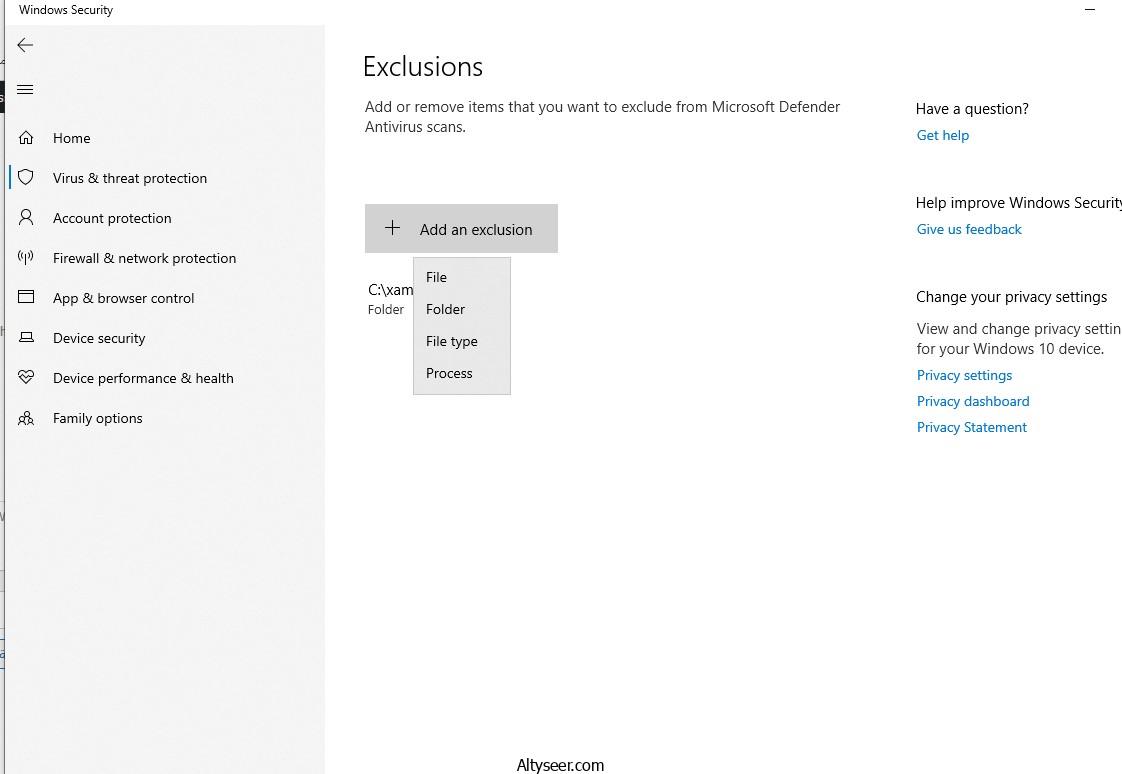This screenshot has height=774, width=1122.
Task: Click the Device performance & health heart icon
Action: (x=26, y=378)
